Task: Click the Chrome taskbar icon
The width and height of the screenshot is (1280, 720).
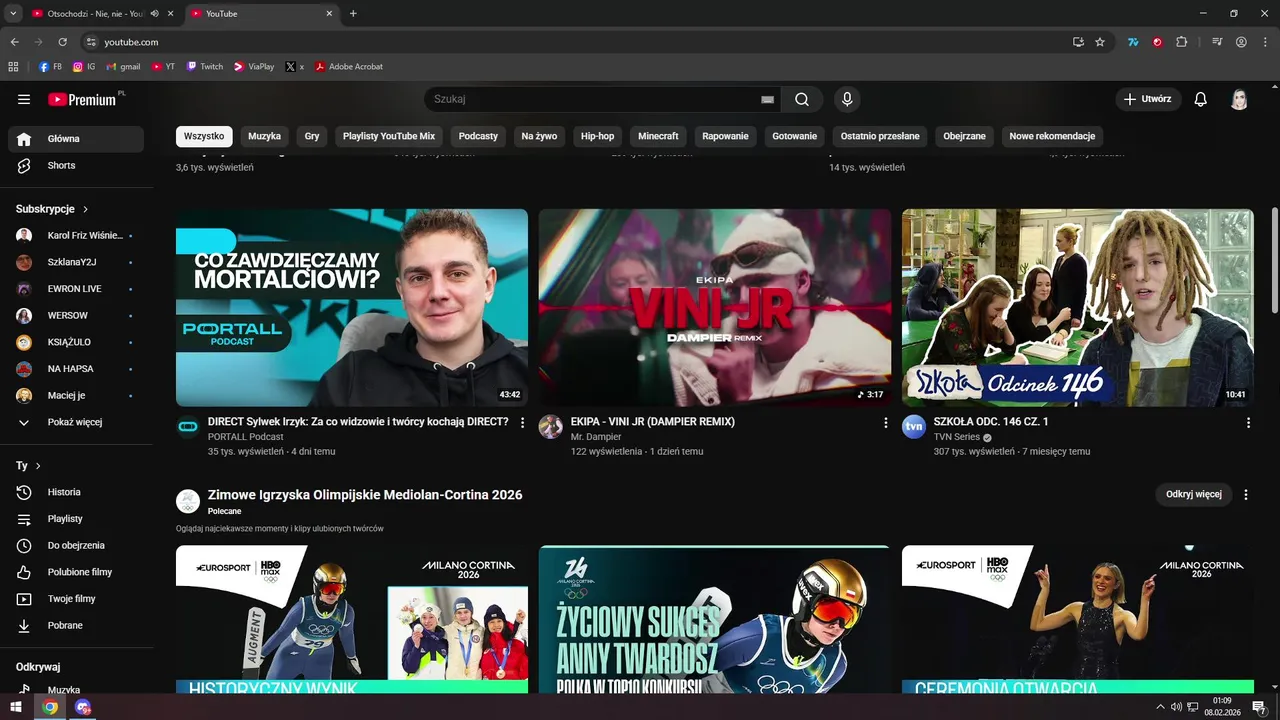Action: click(50, 707)
